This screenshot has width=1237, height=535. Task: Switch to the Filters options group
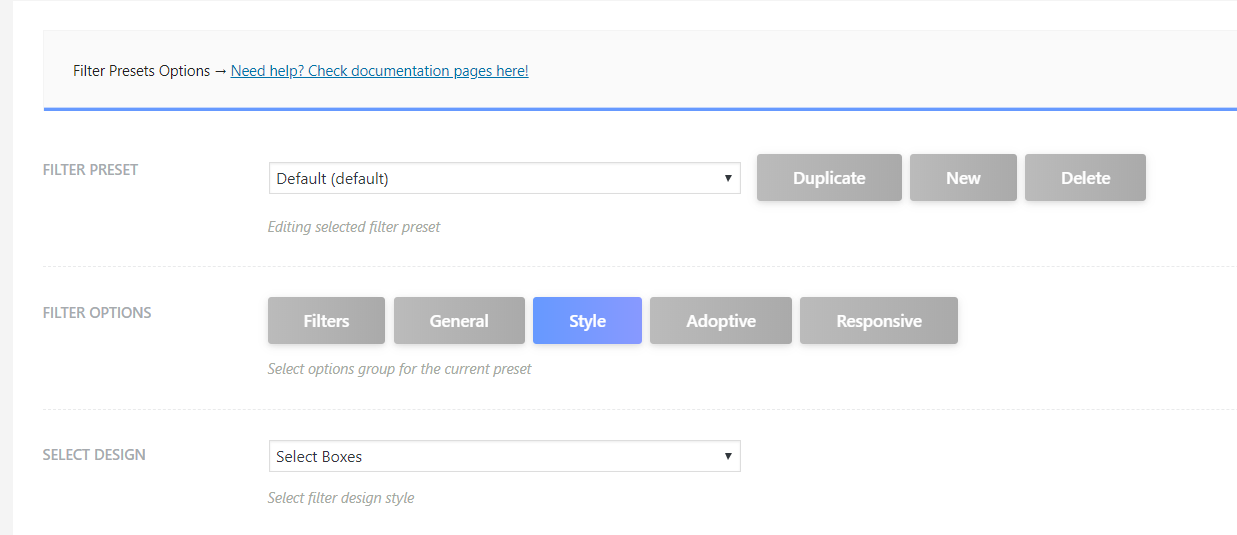pyautogui.click(x=326, y=321)
